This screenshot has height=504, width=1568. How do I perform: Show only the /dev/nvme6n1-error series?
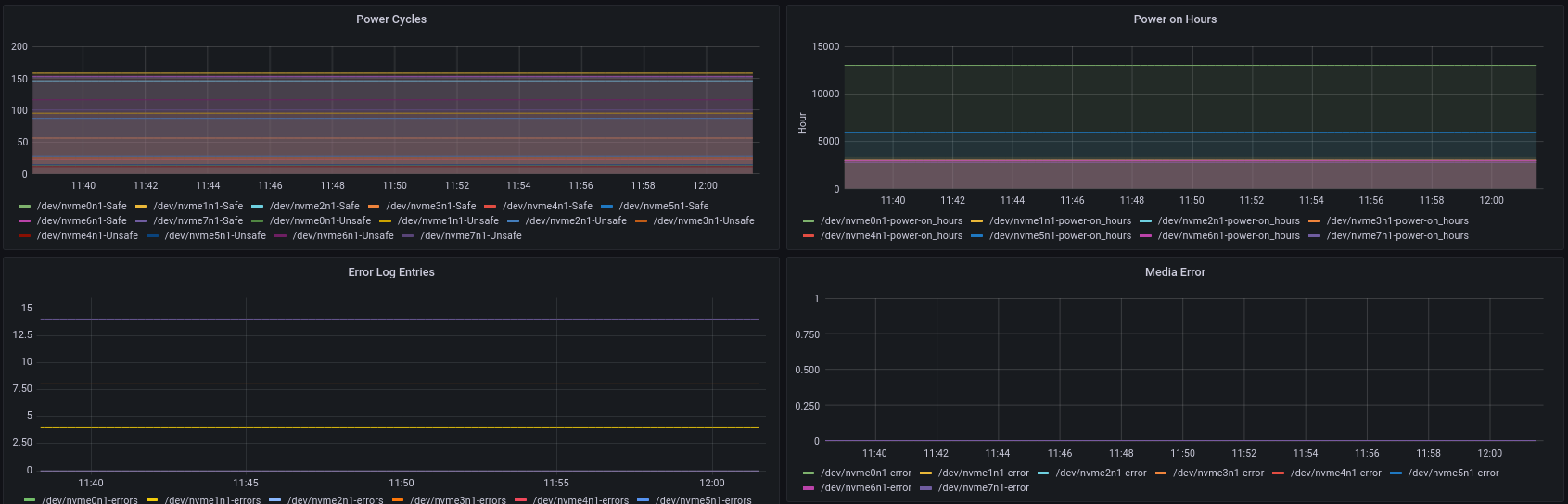(866, 487)
